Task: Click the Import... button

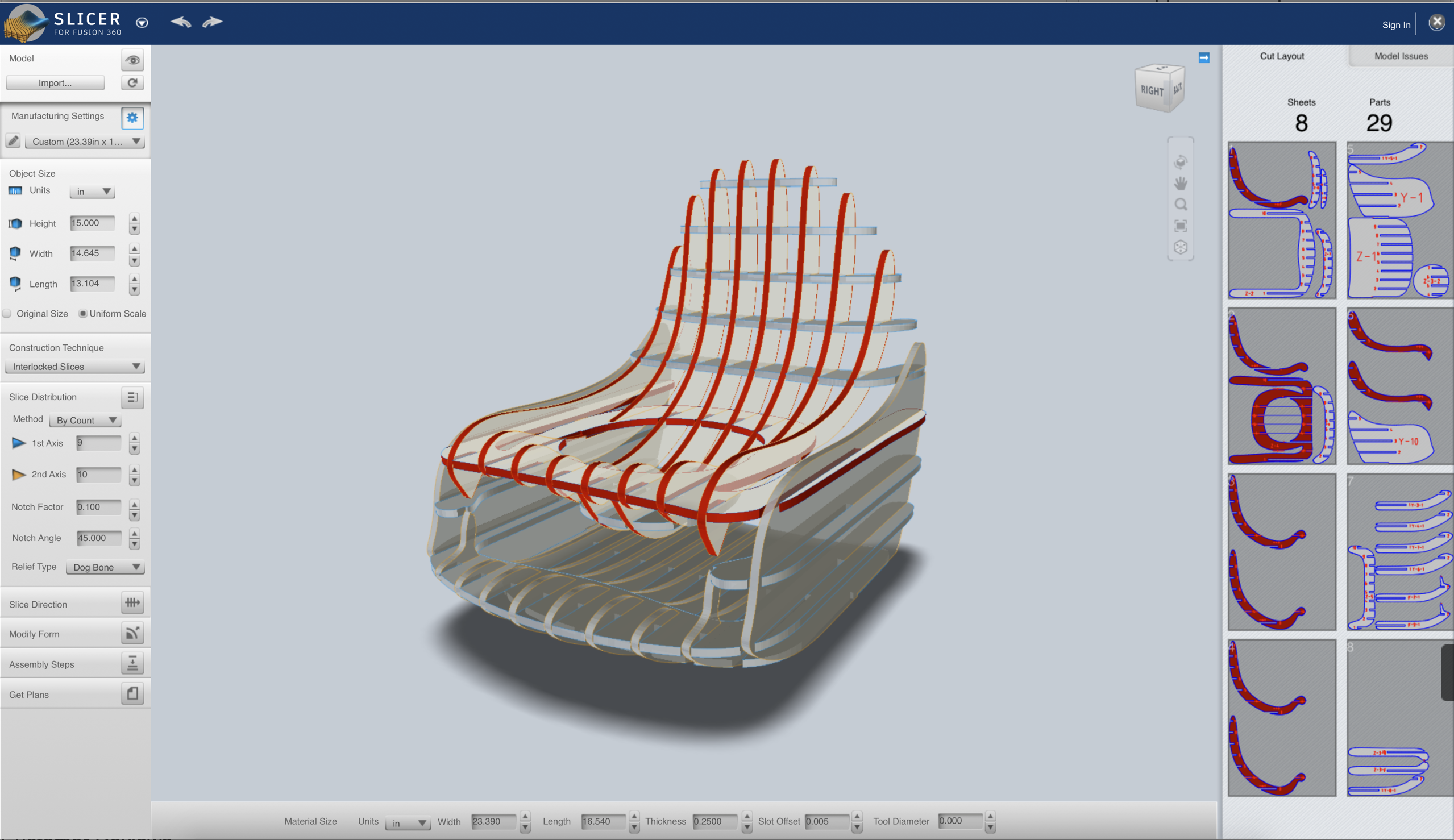Action: click(55, 83)
